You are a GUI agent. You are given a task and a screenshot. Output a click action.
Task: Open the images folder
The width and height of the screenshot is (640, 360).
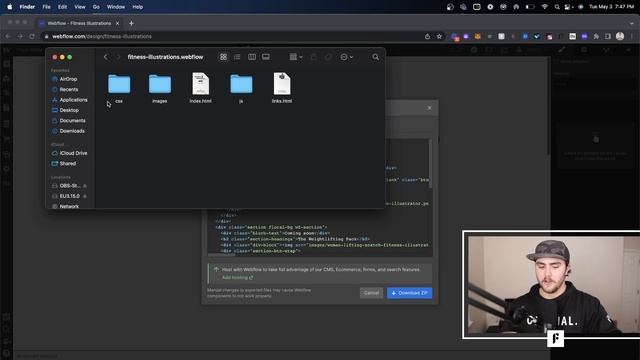tap(160, 84)
